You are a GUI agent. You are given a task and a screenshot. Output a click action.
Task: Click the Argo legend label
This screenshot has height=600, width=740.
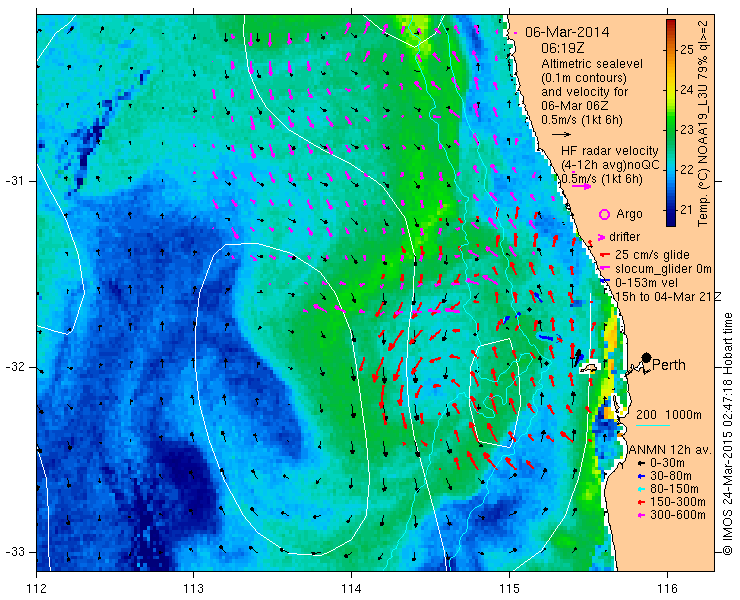pyautogui.click(x=629, y=214)
